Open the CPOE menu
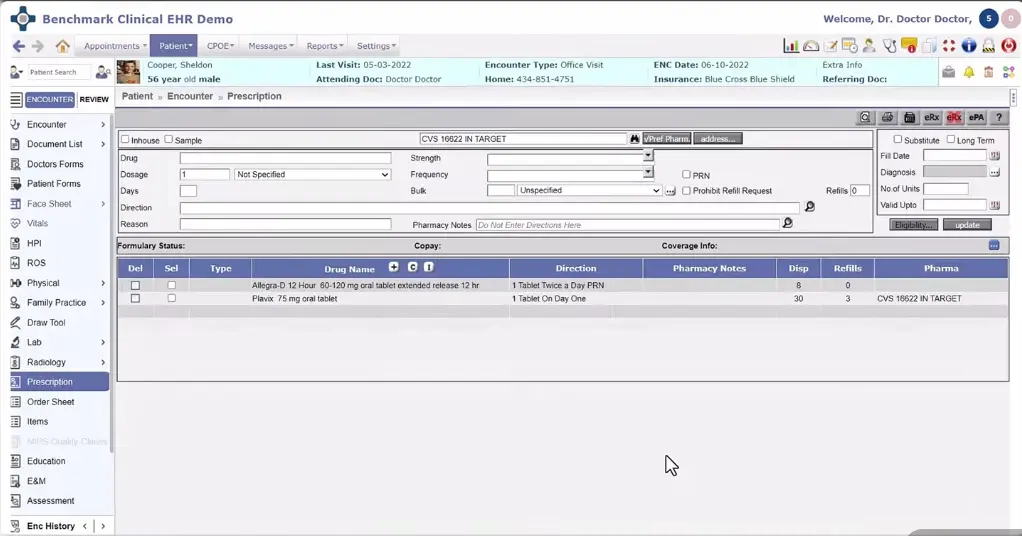 point(220,46)
